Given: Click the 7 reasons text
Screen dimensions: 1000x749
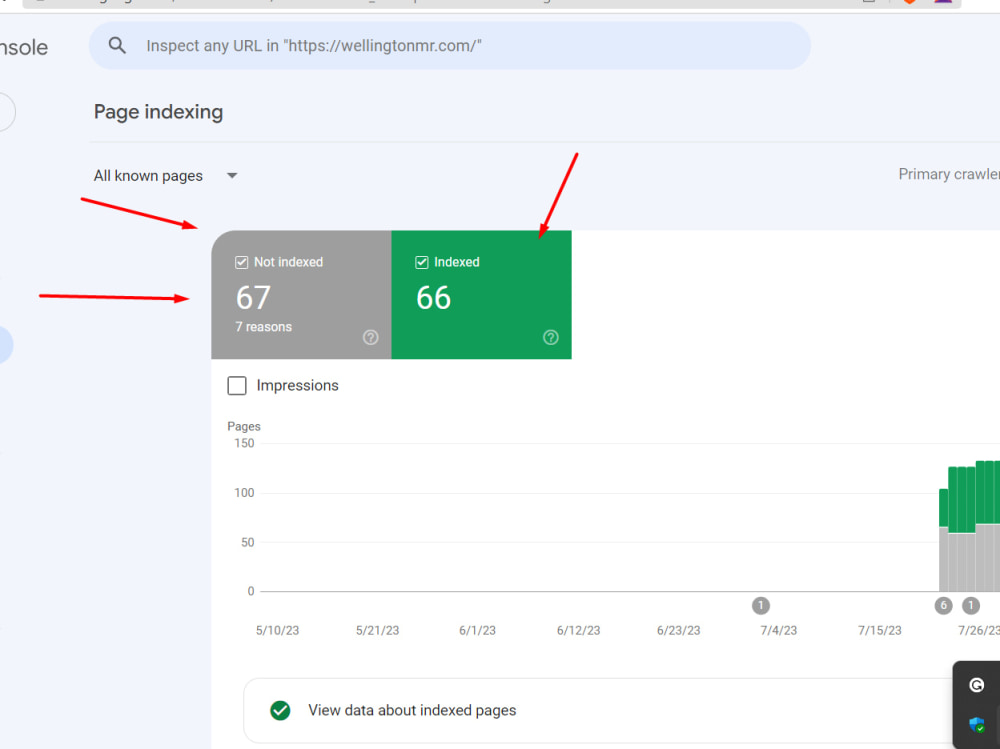Looking at the screenshot, I should [263, 327].
